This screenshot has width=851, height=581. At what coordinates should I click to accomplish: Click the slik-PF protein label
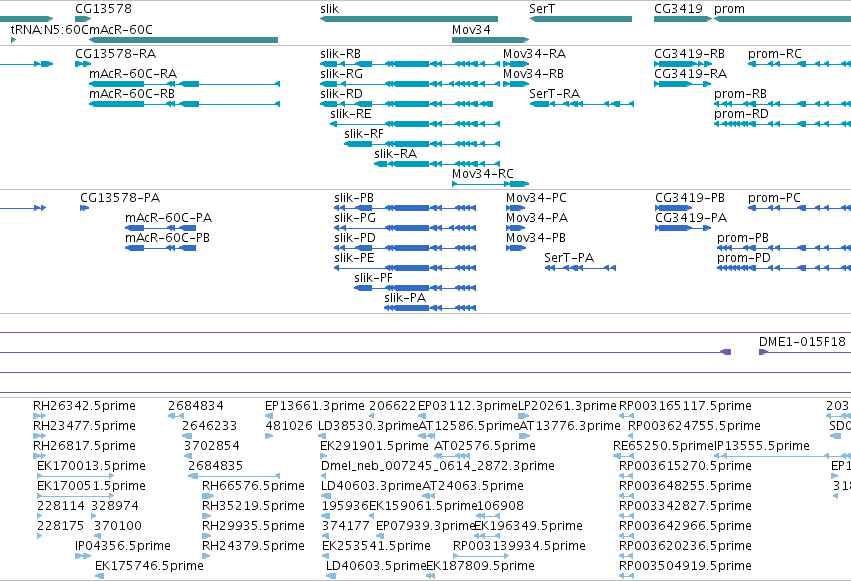[x=373, y=278]
